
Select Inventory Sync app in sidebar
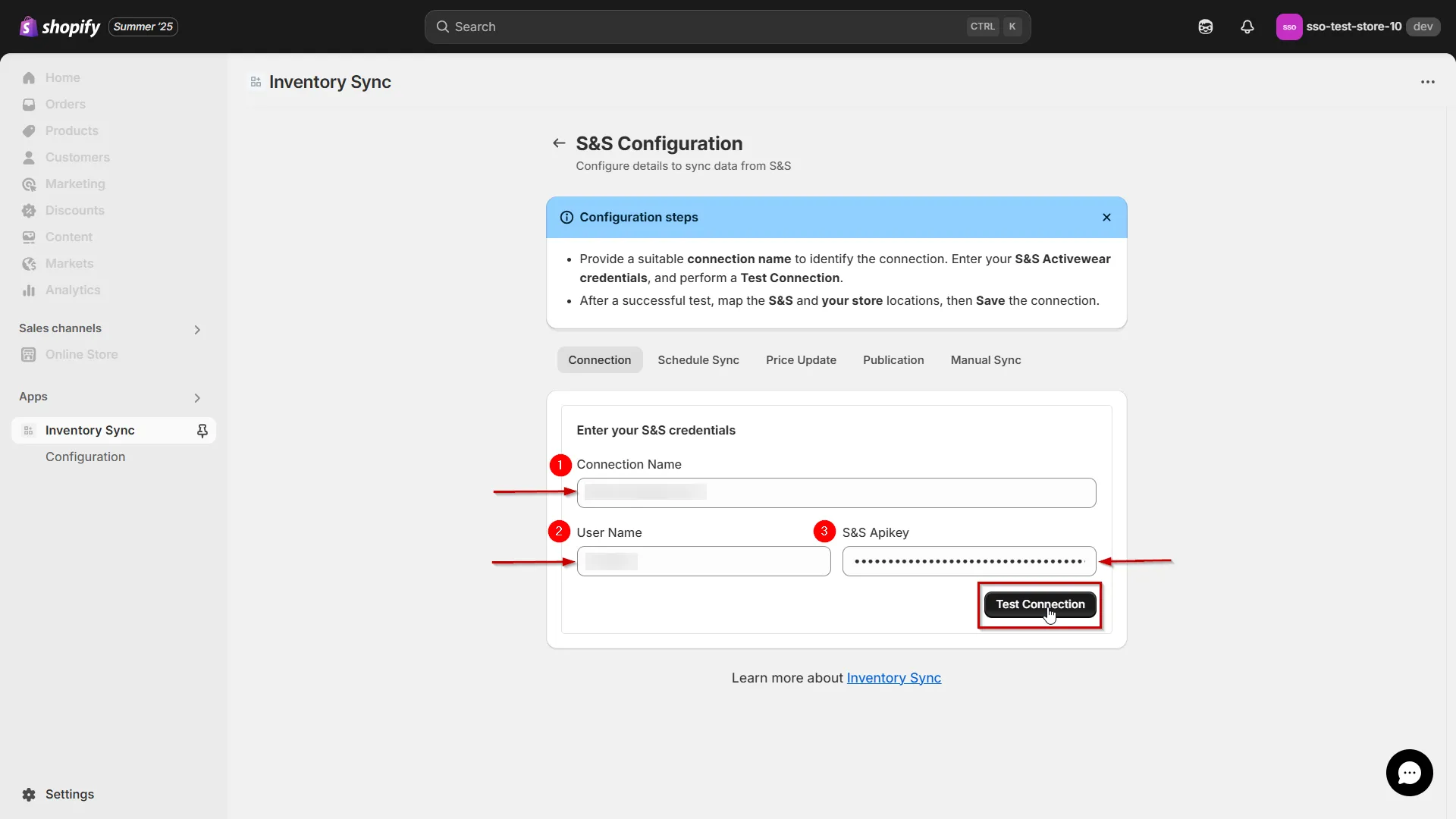pyautogui.click(x=114, y=430)
